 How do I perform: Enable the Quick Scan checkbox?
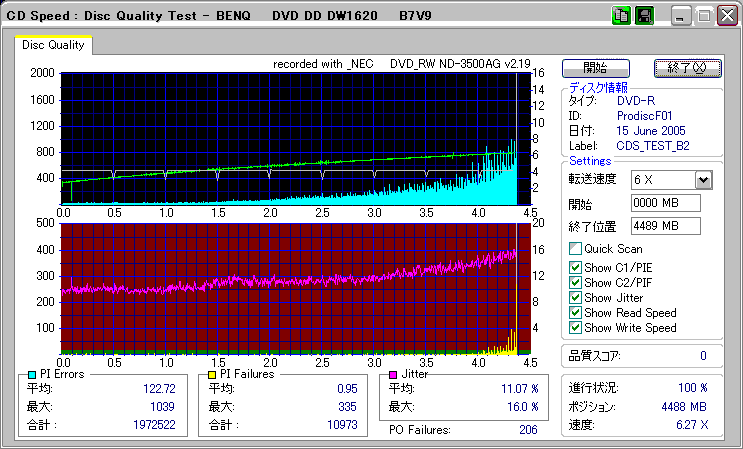pos(575,248)
